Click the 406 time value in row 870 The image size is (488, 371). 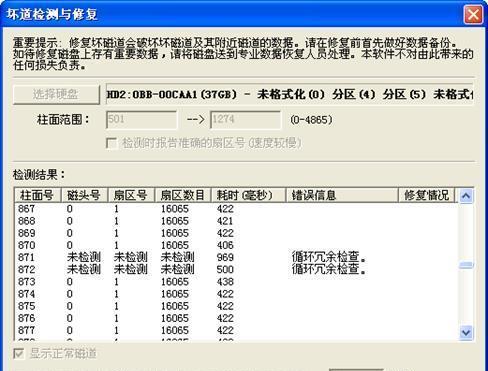click(225, 245)
